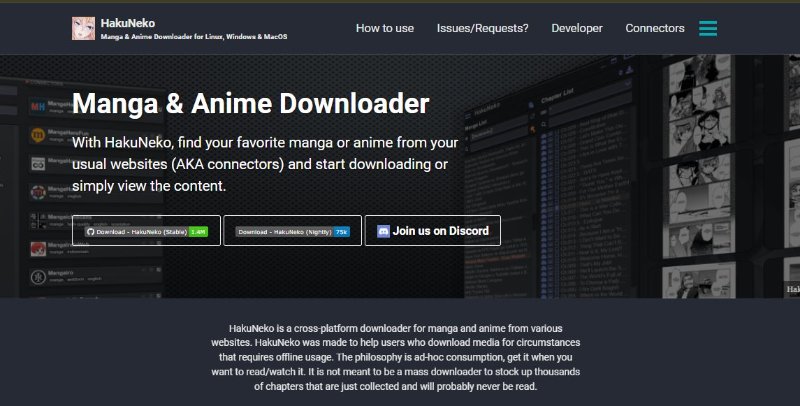Click Download HakuNeko (Stable) button
The width and height of the screenshot is (800, 406).
tap(146, 231)
